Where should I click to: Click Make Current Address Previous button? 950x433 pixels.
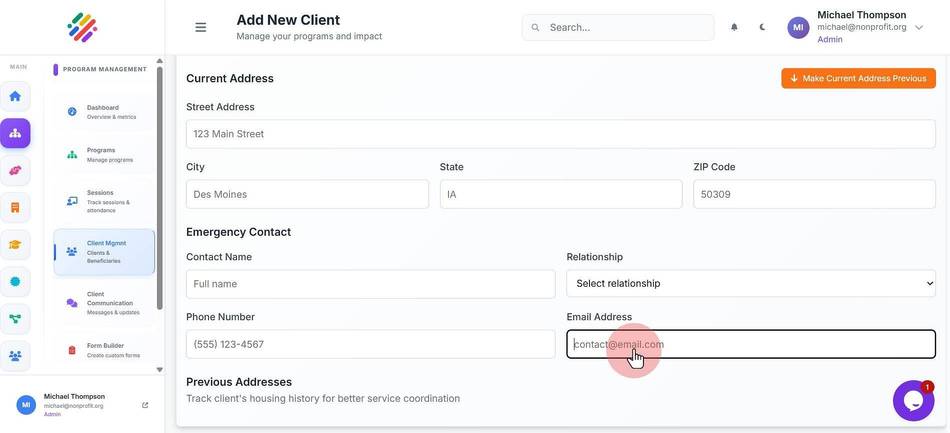[858, 78]
